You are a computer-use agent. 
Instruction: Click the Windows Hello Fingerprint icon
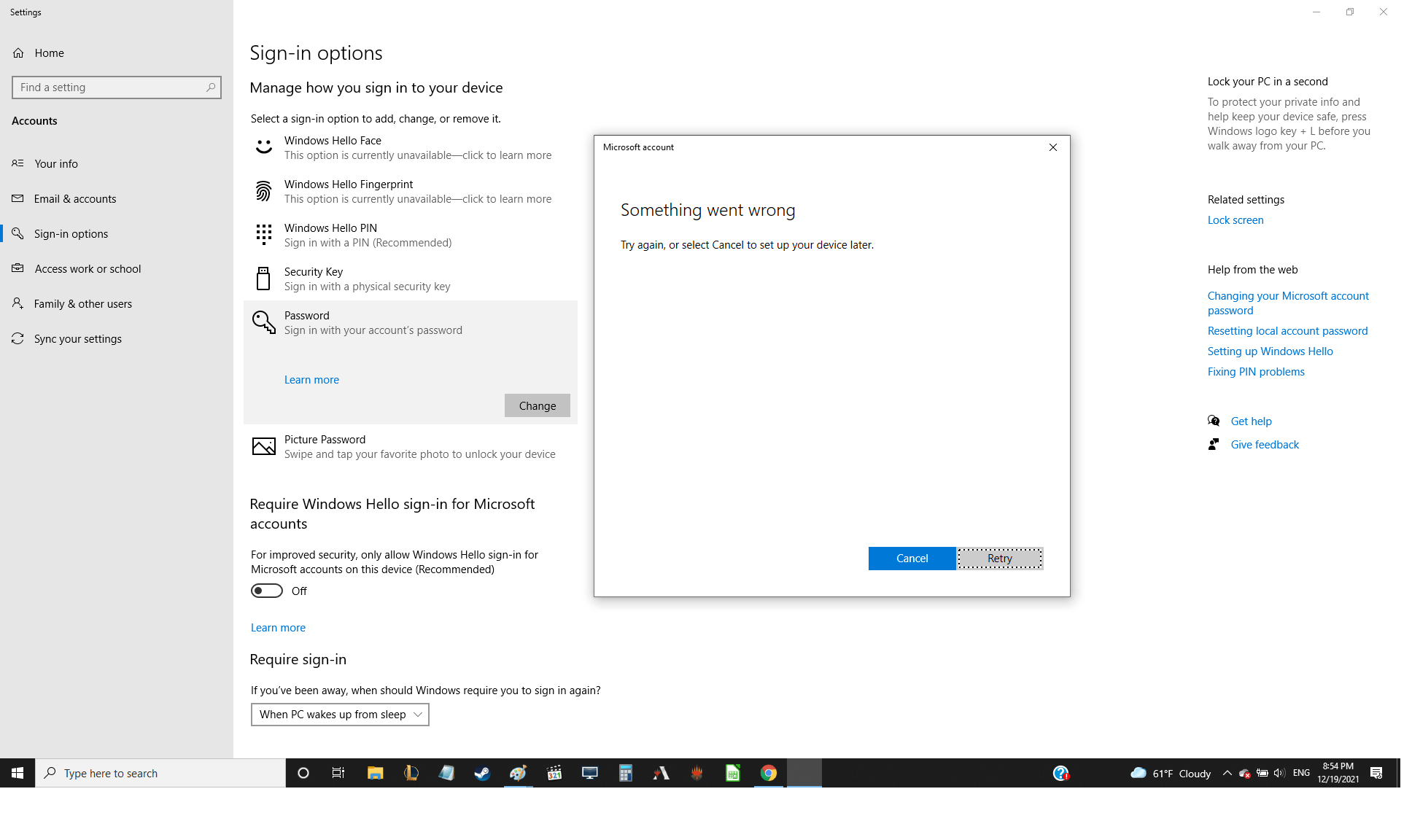(x=263, y=191)
